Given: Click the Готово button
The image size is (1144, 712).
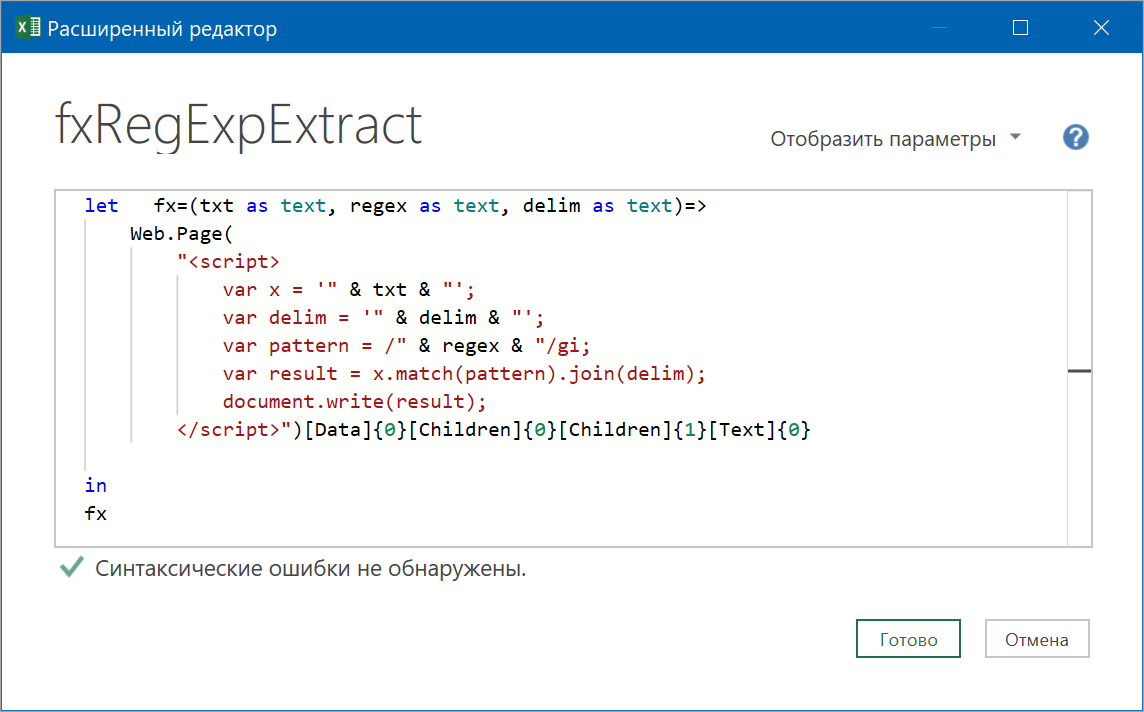Looking at the screenshot, I should (x=908, y=639).
